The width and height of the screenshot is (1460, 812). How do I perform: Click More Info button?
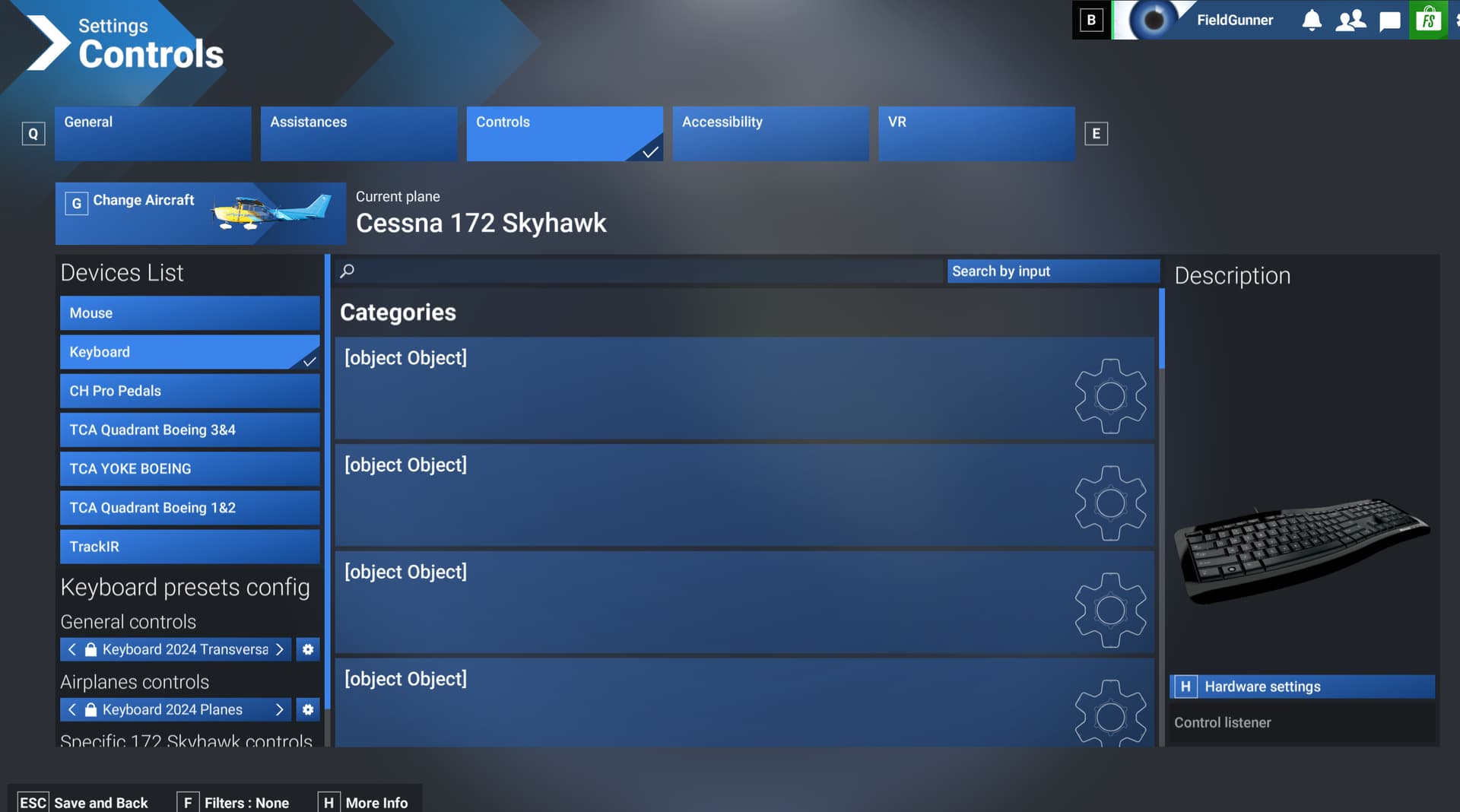click(x=364, y=803)
